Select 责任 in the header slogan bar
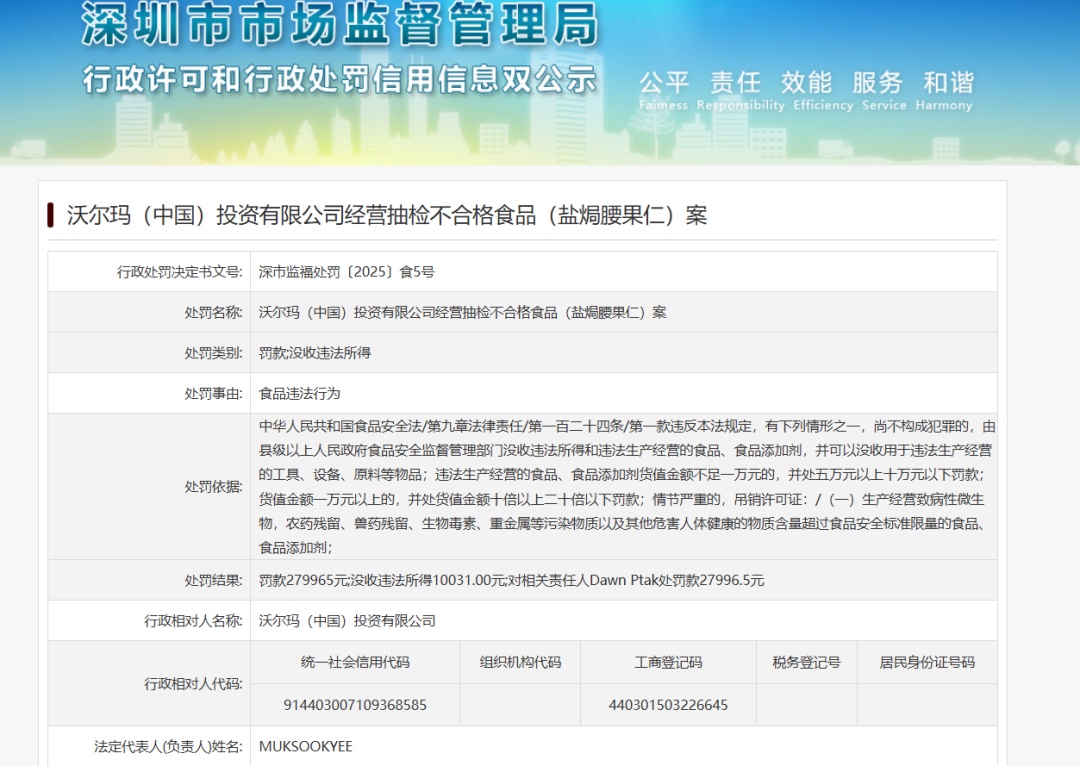This screenshot has width=1080, height=766. [735, 84]
